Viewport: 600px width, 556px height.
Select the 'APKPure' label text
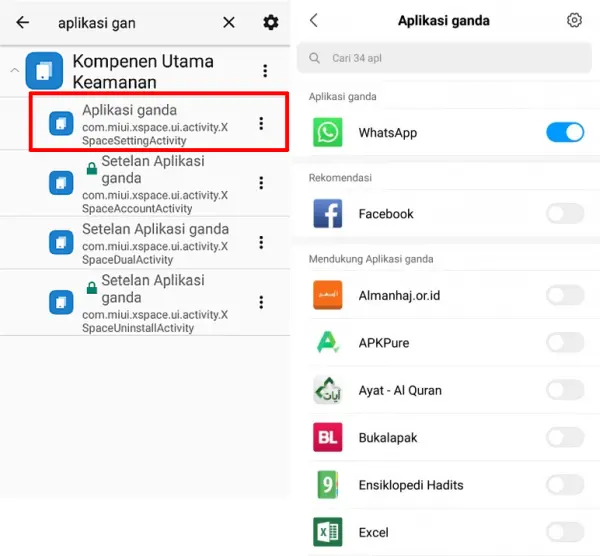click(x=384, y=343)
